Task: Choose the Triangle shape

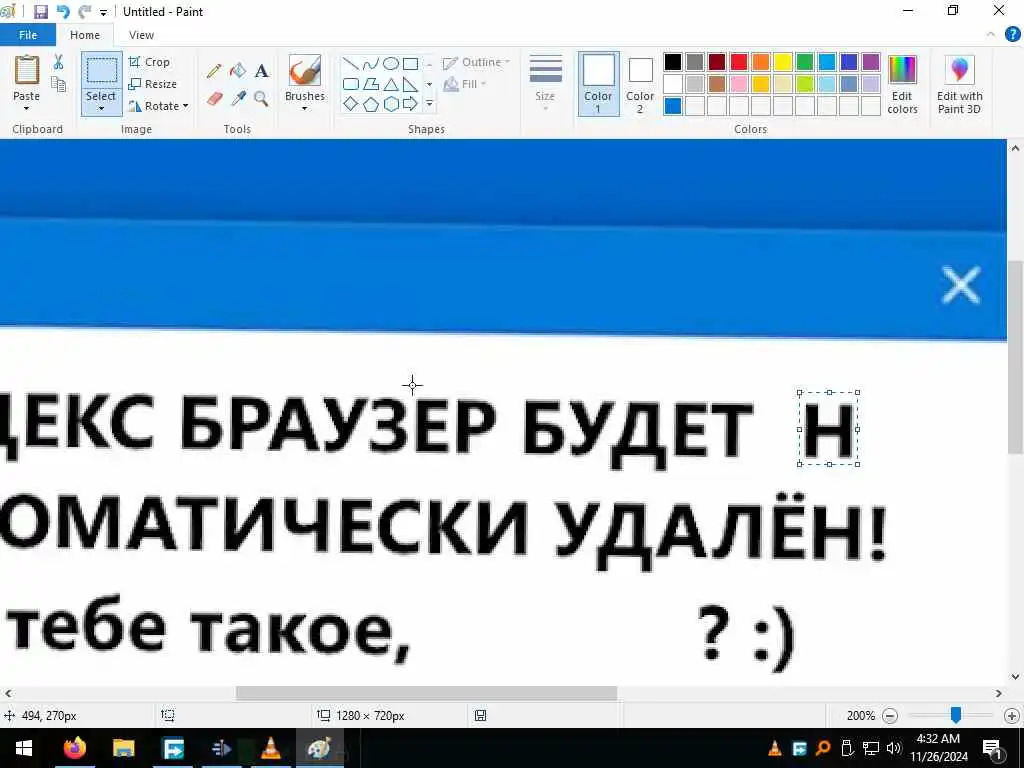Action: (x=391, y=84)
